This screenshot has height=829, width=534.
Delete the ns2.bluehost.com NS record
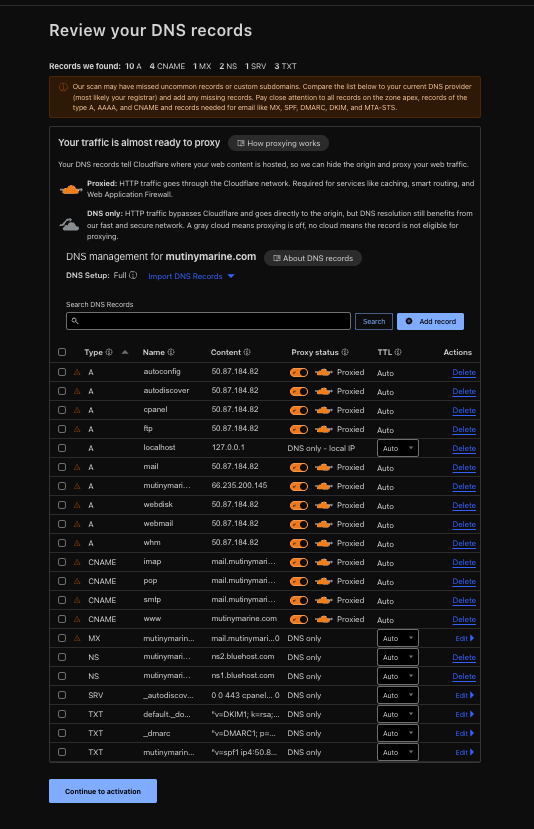pyautogui.click(x=464, y=657)
